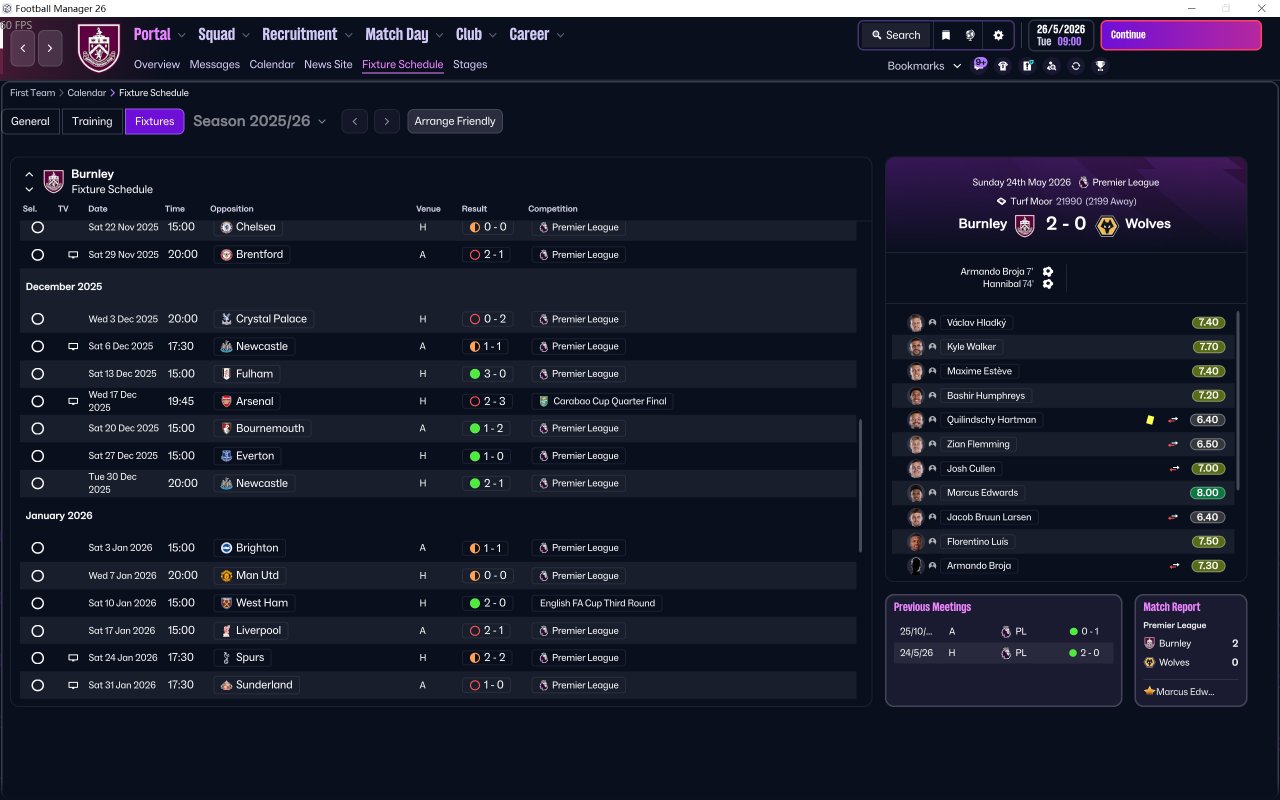This screenshot has width=1280, height=800.
Task: Go back with the left navigation arrow
Action: point(23,48)
